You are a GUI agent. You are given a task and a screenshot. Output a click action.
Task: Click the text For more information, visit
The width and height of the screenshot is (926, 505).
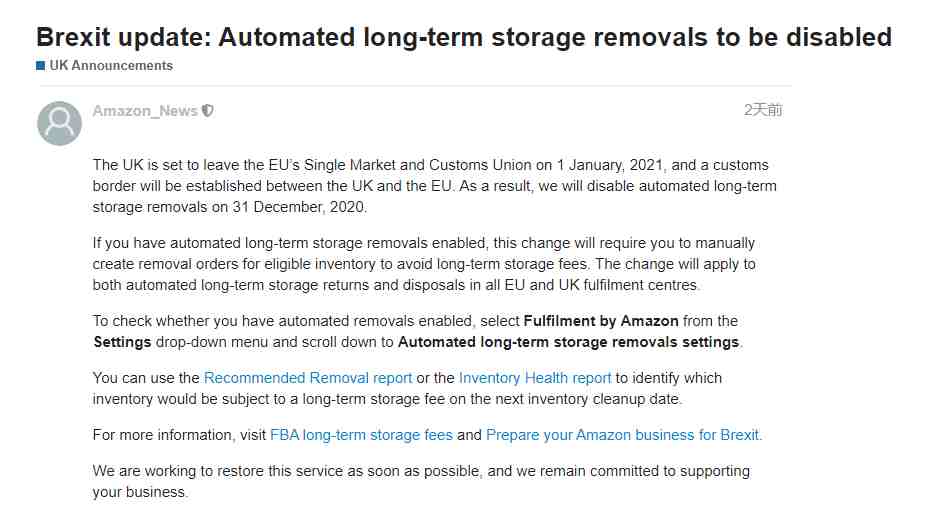[x=180, y=435]
